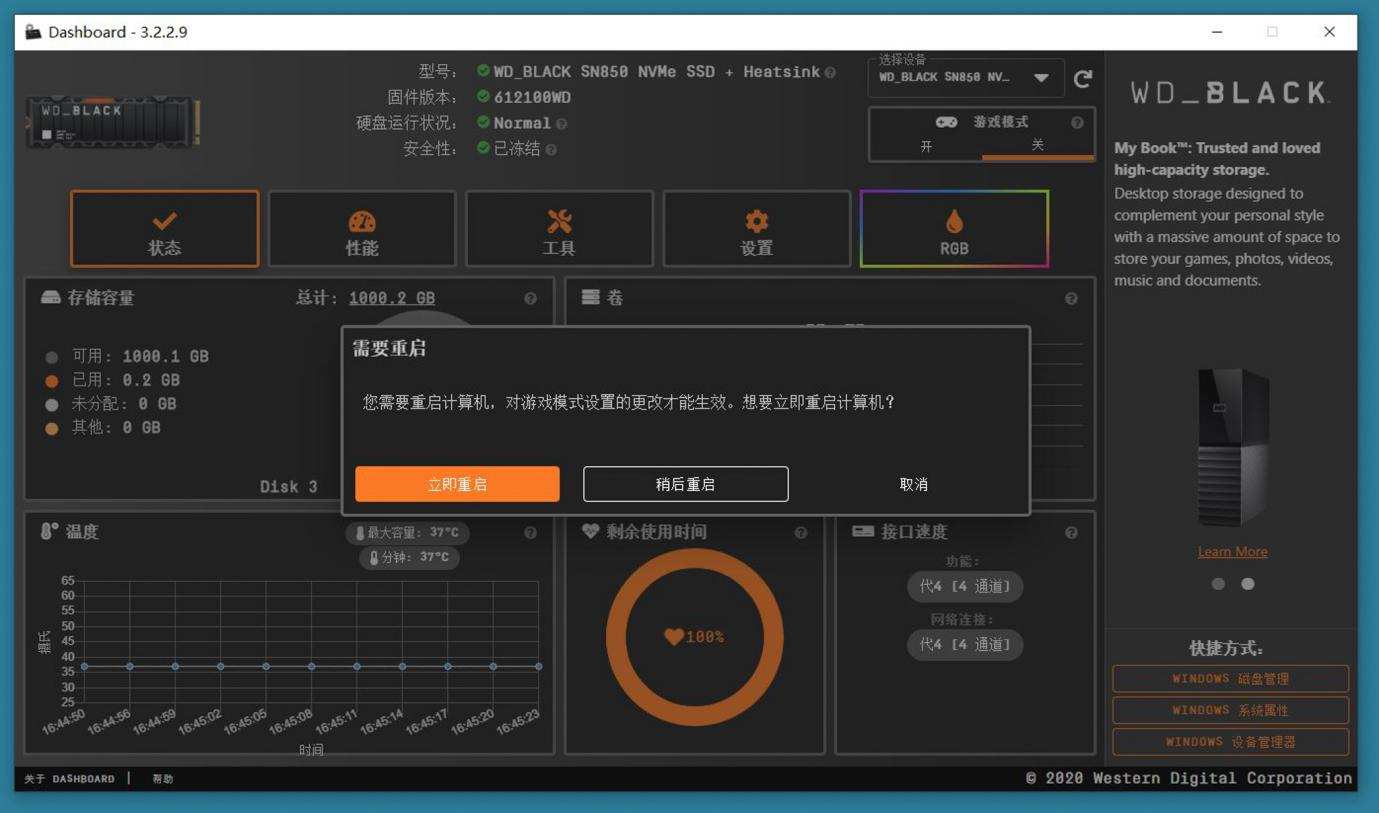This screenshot has width=1379, height=813.
Task: Click help icon for Game Mode
Action: (x=1077, y=123)
